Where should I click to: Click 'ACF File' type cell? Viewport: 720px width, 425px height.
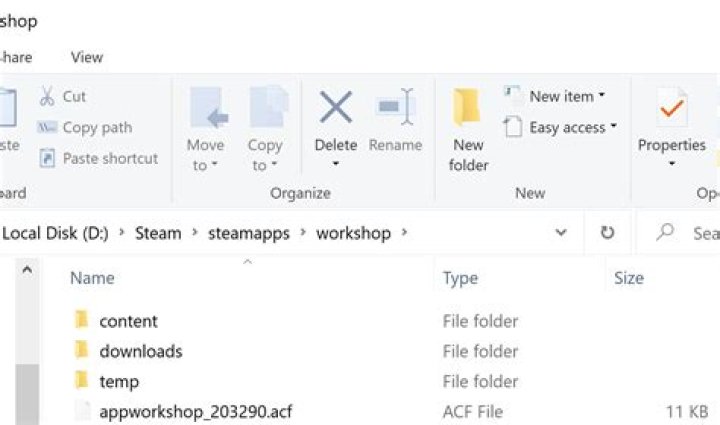pyautogui.click(x=472, y=412)
